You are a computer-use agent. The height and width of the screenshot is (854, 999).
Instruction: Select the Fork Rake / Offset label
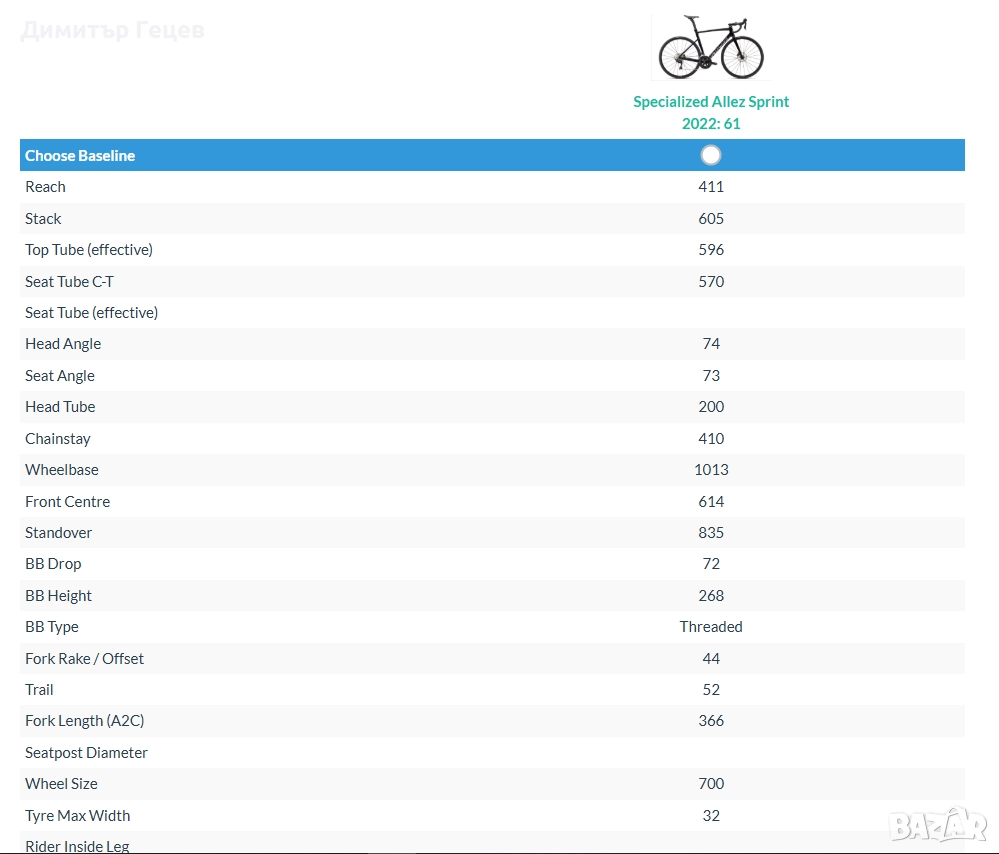coord(84,658)
